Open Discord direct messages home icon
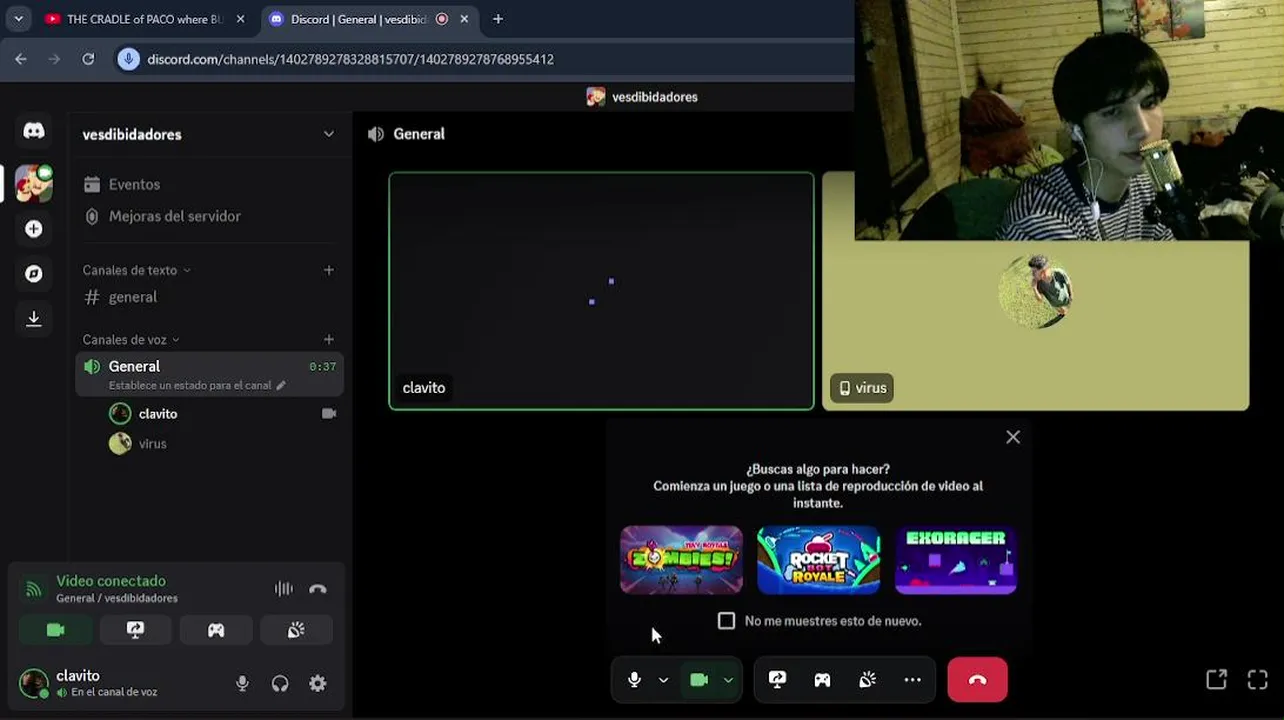The height and width of the screenshot is (720, 1284). 34,131
